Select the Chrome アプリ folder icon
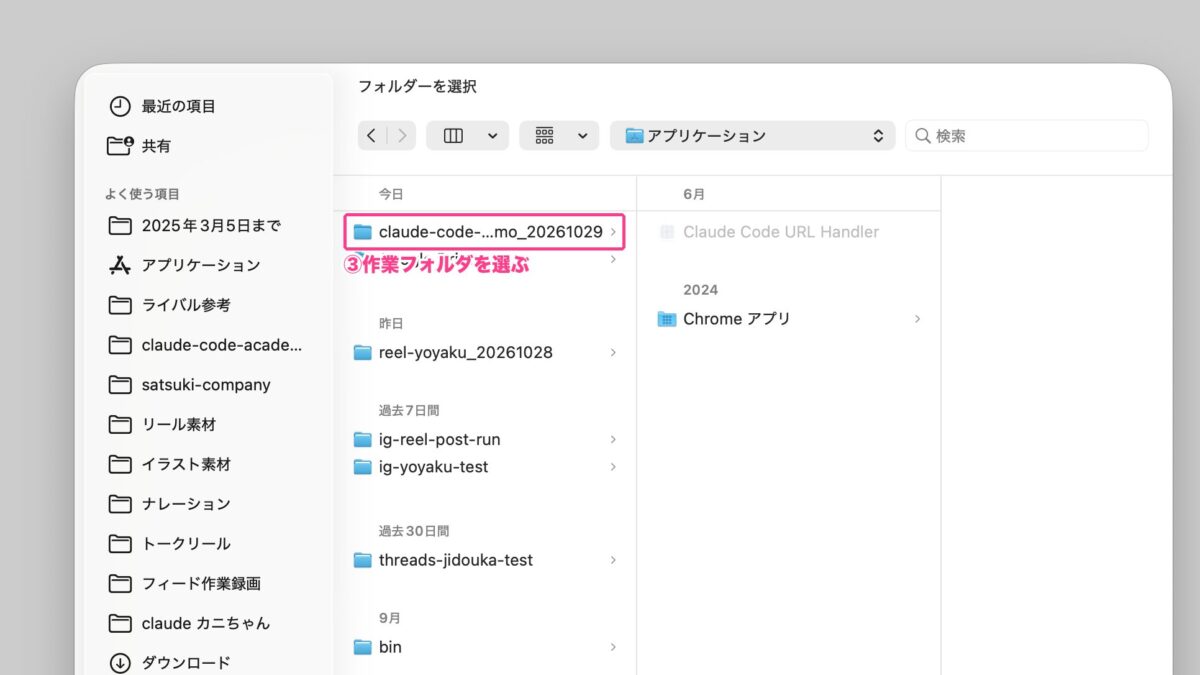The width and height of the screenshot is (1200, 675). pyautogui.click(x=667, y=319)
